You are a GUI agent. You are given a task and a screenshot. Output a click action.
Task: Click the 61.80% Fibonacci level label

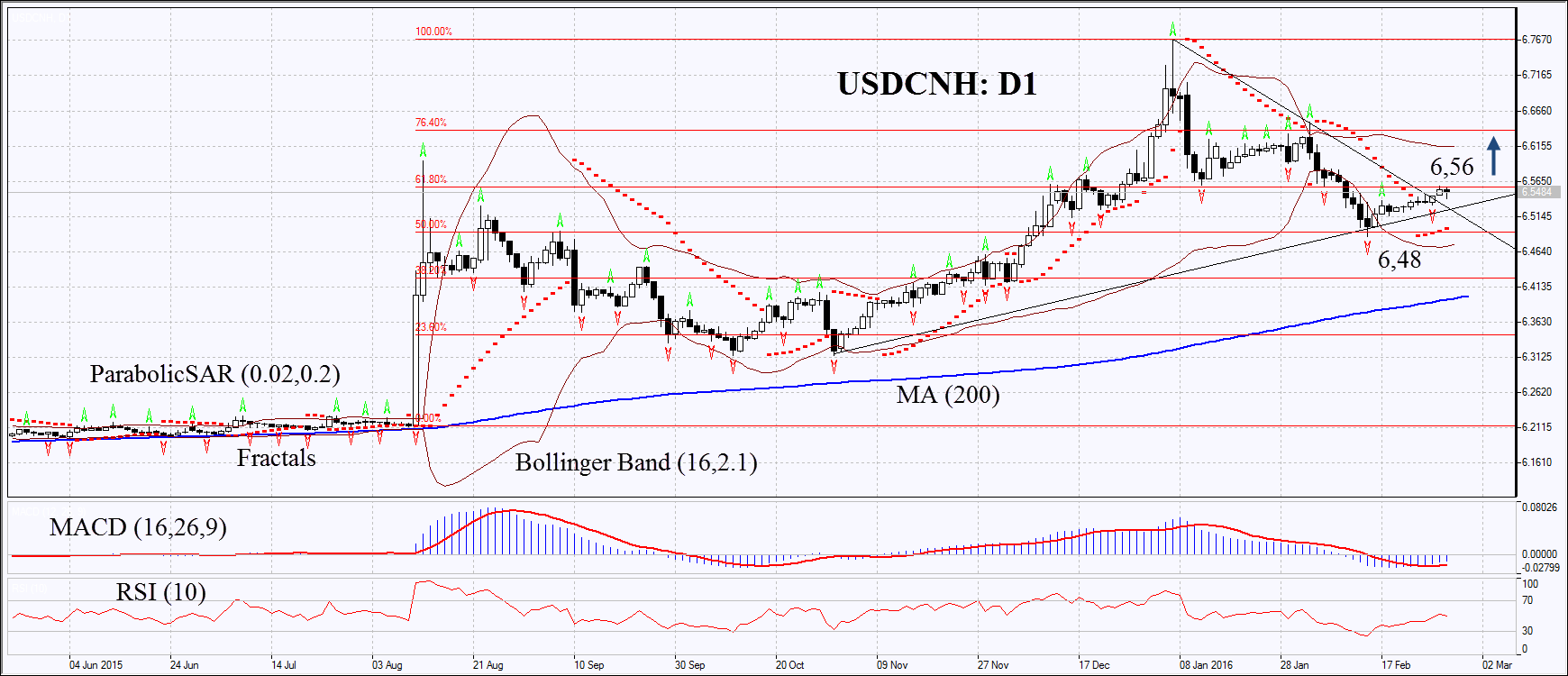pos(431,179)
